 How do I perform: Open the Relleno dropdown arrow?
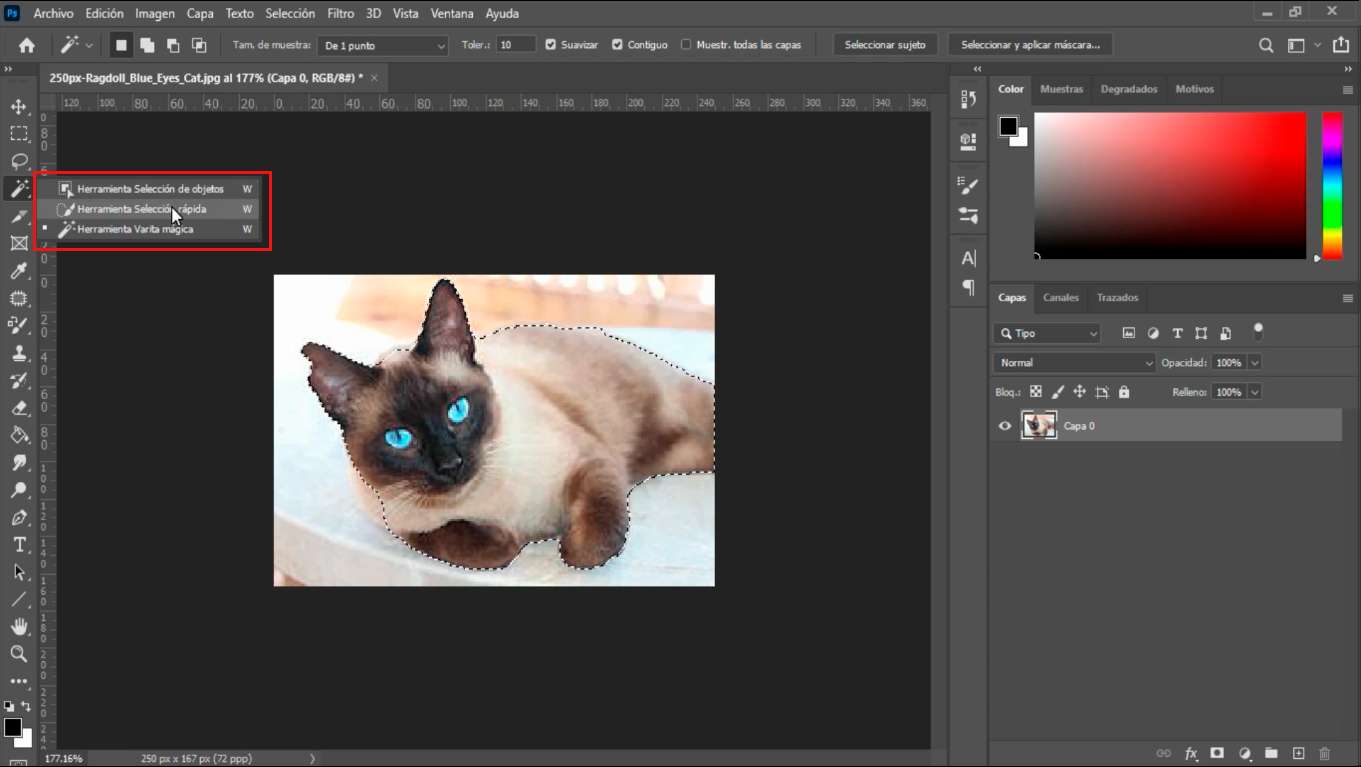[x=1255, y=392]
